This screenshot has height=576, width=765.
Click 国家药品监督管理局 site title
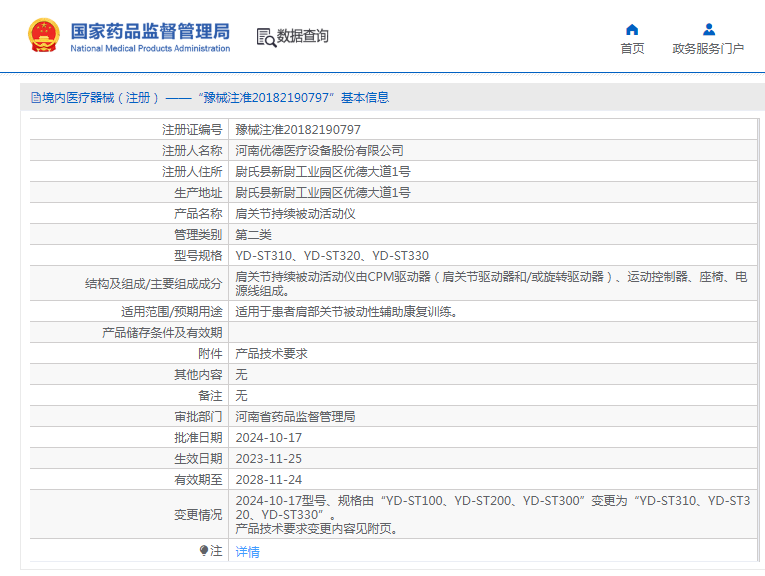(x=150, y=31)
